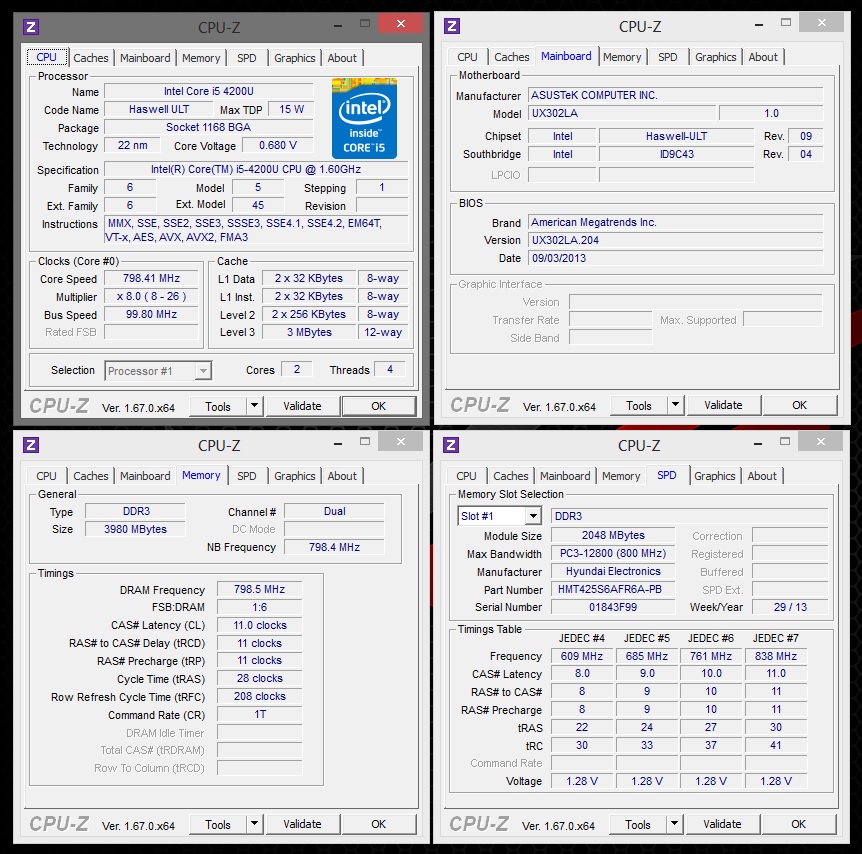Expand the Slot #1 memory slot dropdown

click(x=533, y=516)
